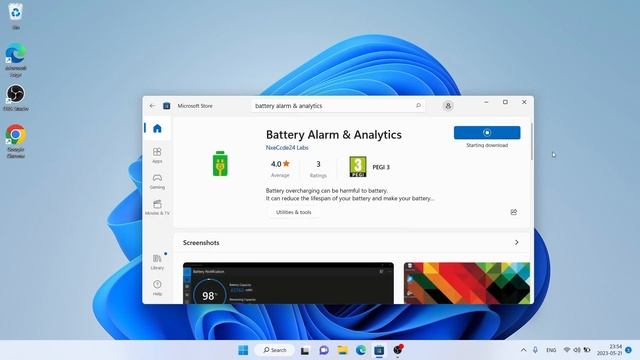The height and width of the screenshot is (360, 640).
Task: Click the Store search input field
Action: click(338, 106)
